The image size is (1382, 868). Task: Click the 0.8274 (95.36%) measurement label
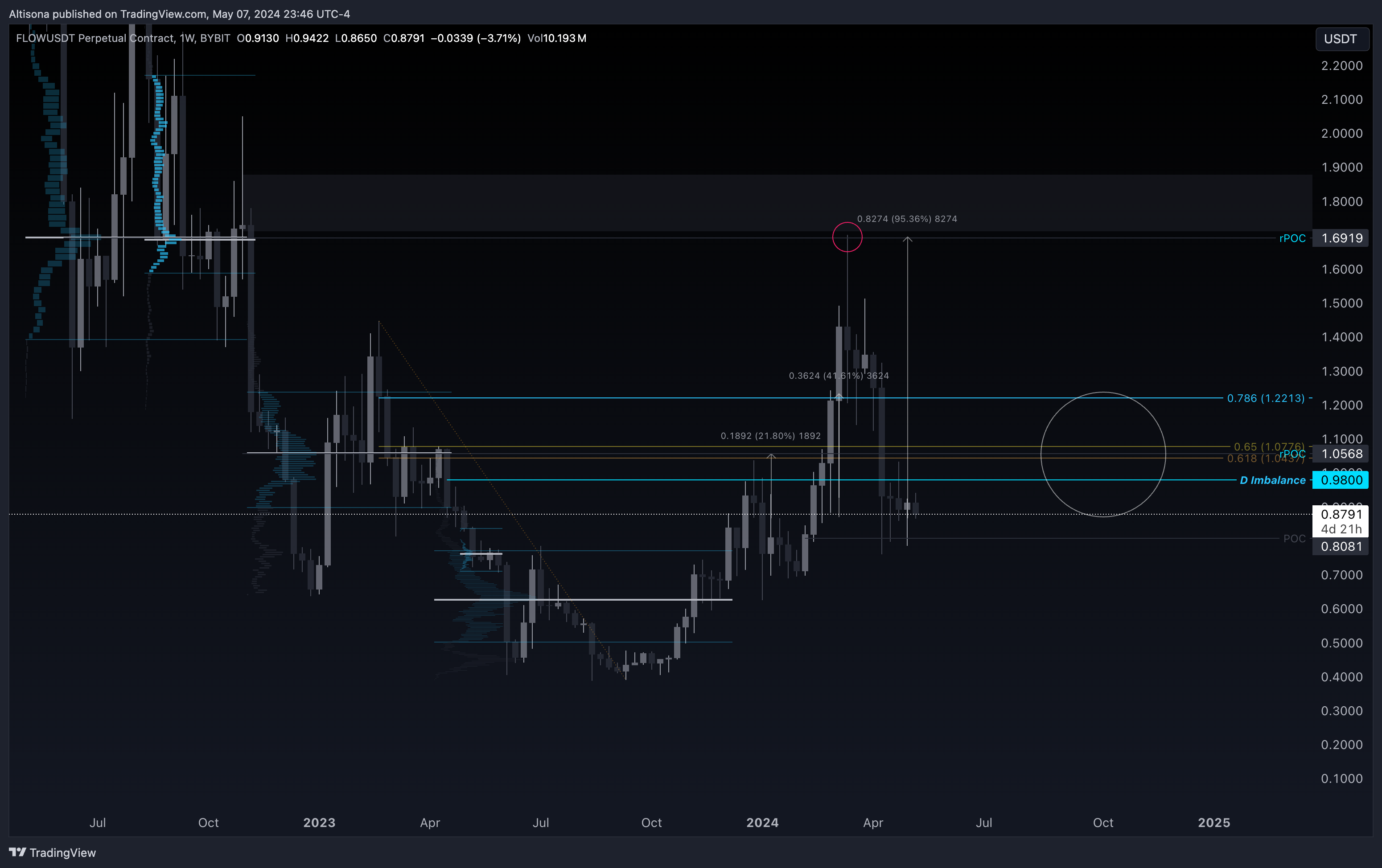tap(907, 219)
